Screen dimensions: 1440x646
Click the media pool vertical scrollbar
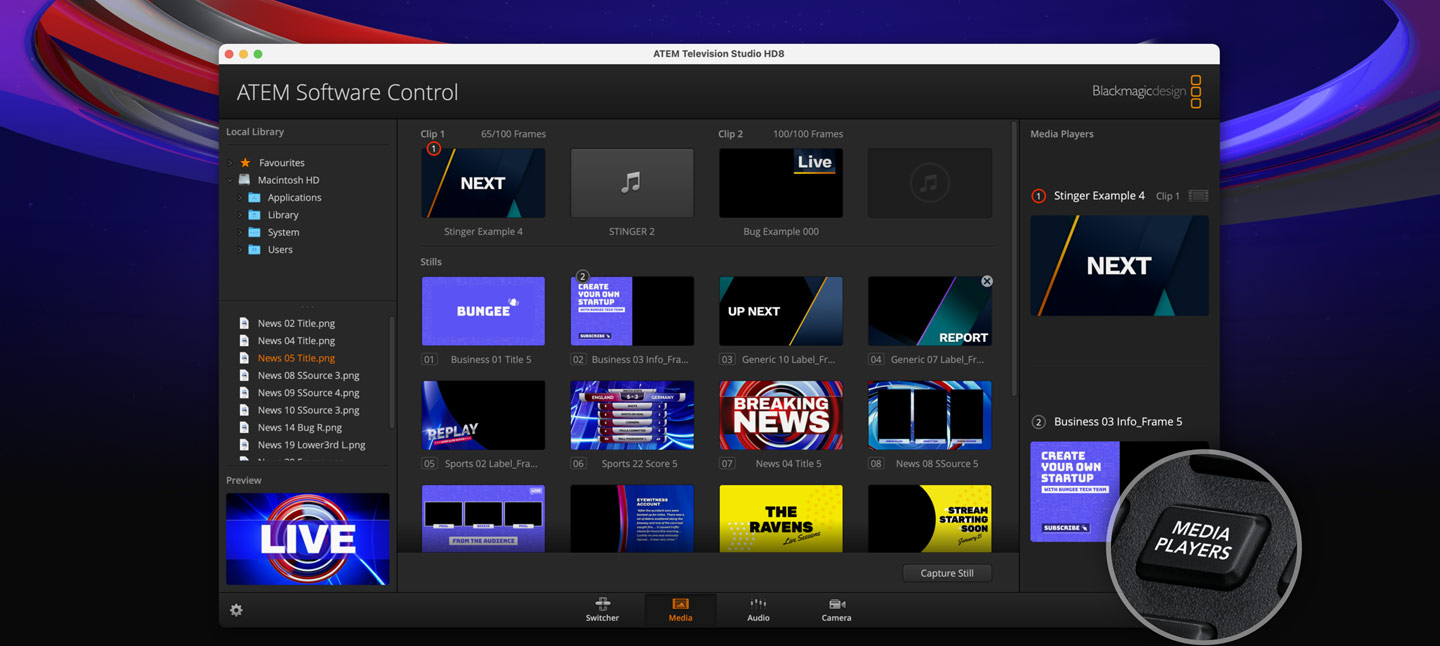point(1014,260)
